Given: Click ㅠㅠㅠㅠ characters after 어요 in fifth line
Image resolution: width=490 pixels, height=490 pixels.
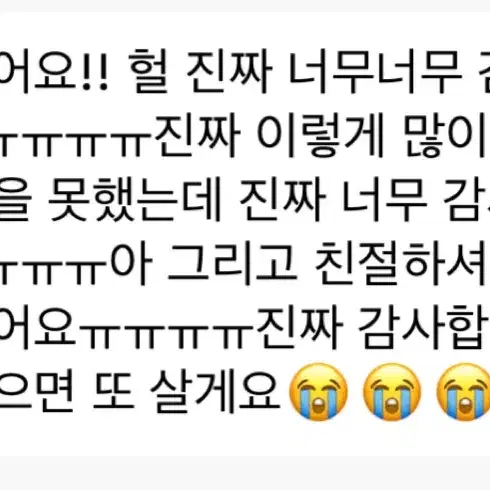Looking at the screenshot, I should (166, 334).
